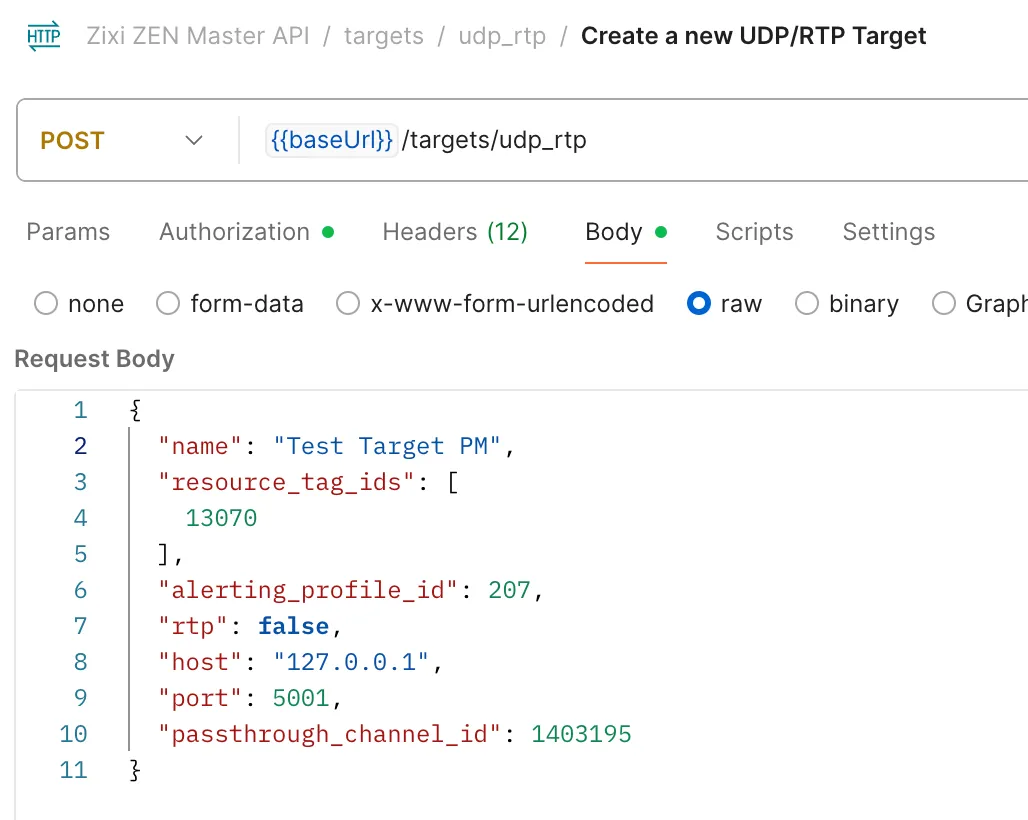Open the POST method dropdown

[x=122, y=140]
